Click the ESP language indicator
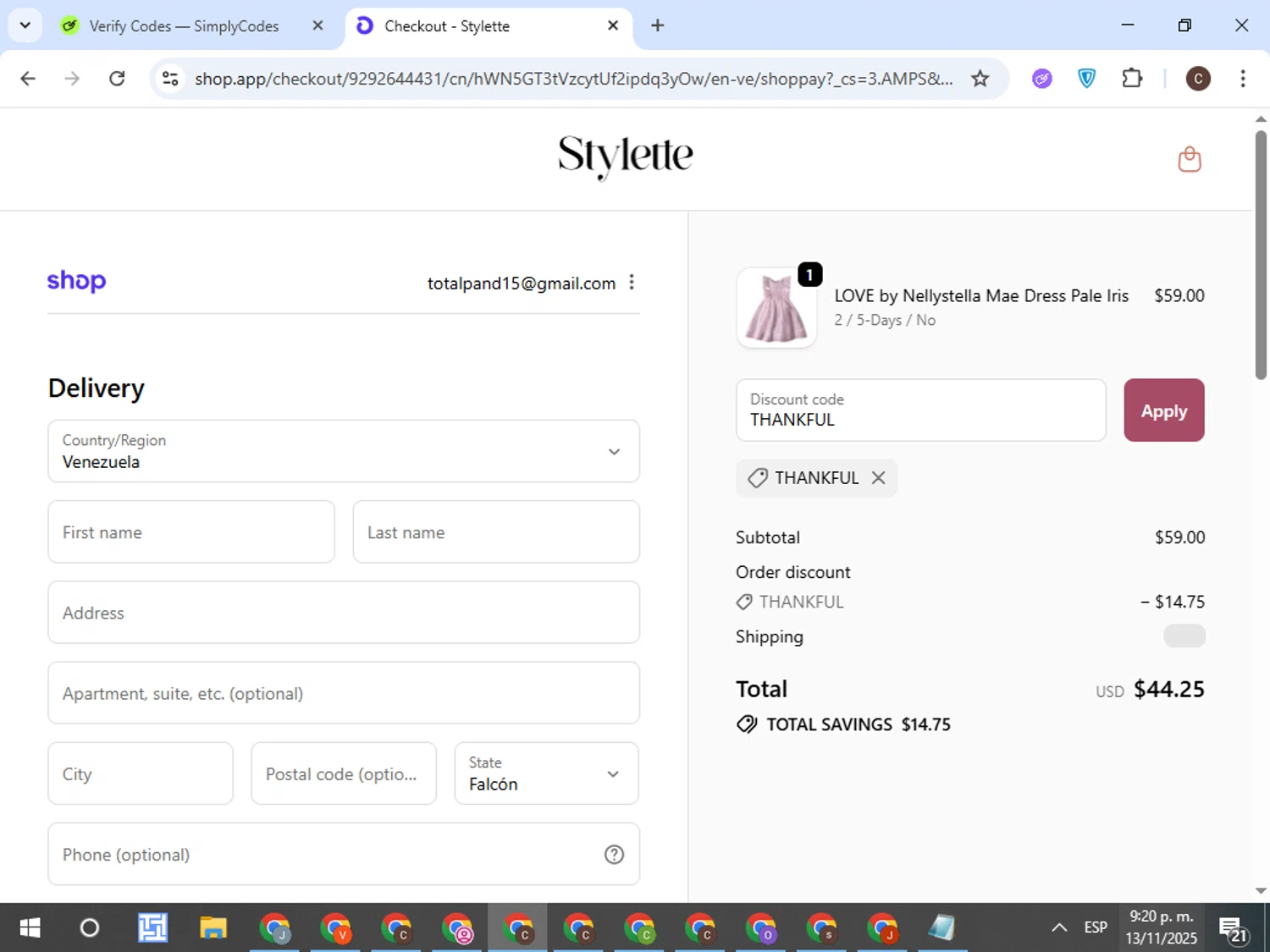This screenshot has width=1270, height=952. 1096,927
